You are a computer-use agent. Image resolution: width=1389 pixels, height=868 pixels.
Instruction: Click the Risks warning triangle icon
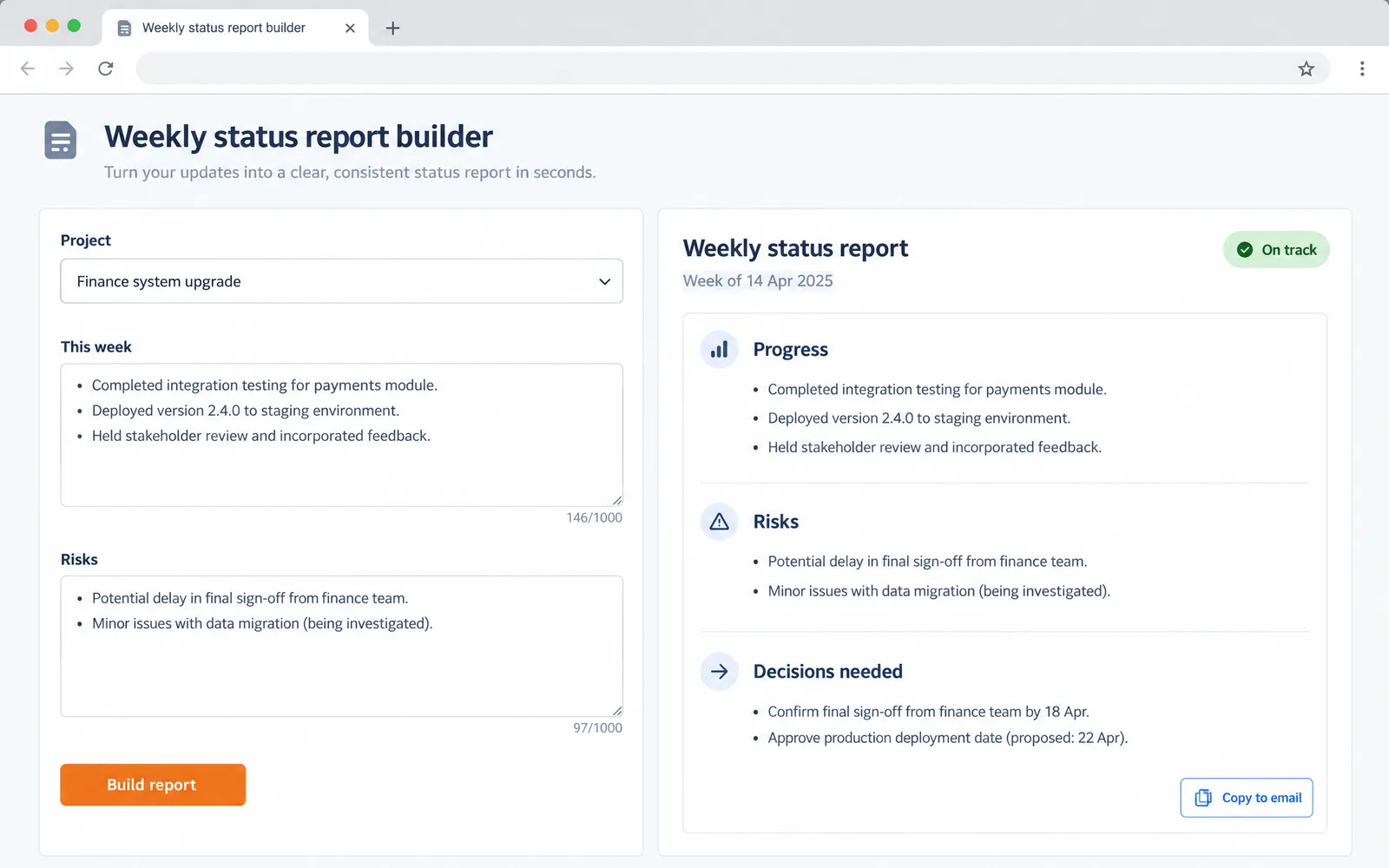tap(719, 522)
